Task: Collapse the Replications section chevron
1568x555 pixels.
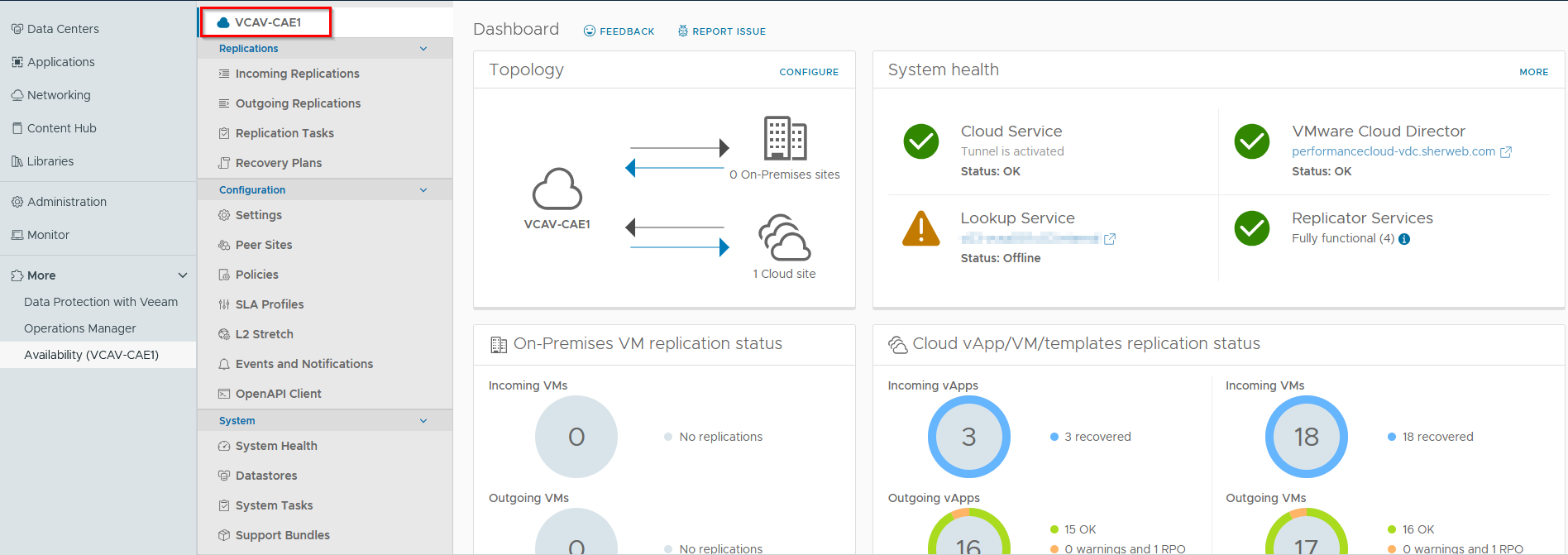Action: (423, 49)
